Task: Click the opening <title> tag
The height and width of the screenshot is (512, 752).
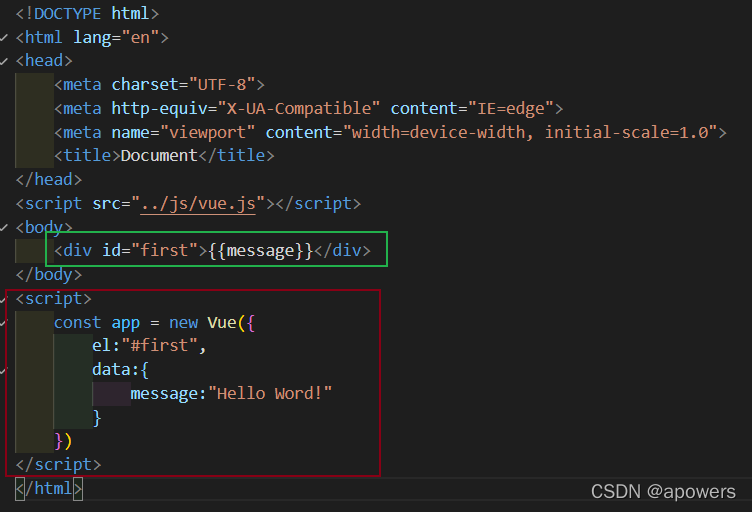Action: pos(87,156)
